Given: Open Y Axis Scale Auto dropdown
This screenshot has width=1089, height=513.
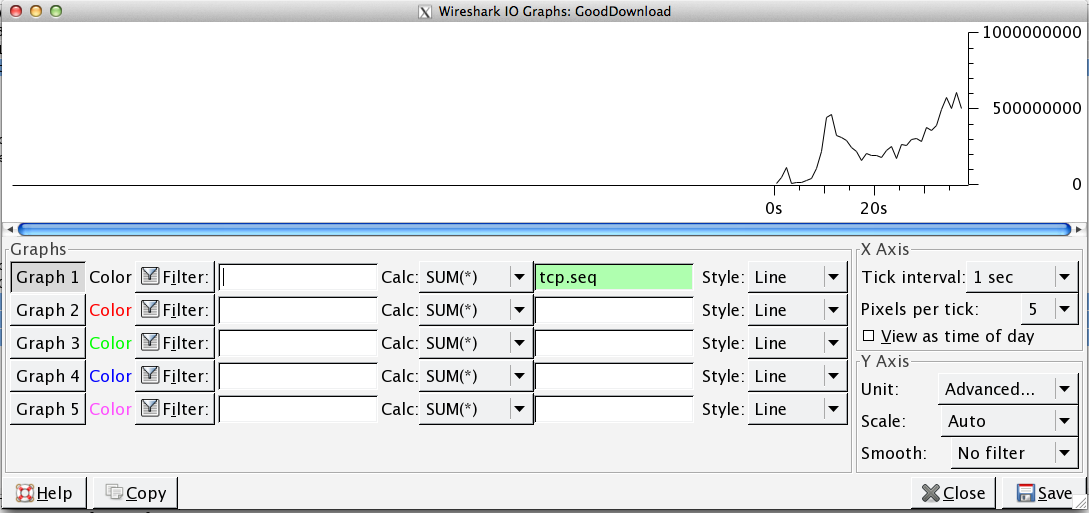Looking at the screenshot, I should [x=1008, y=421].
